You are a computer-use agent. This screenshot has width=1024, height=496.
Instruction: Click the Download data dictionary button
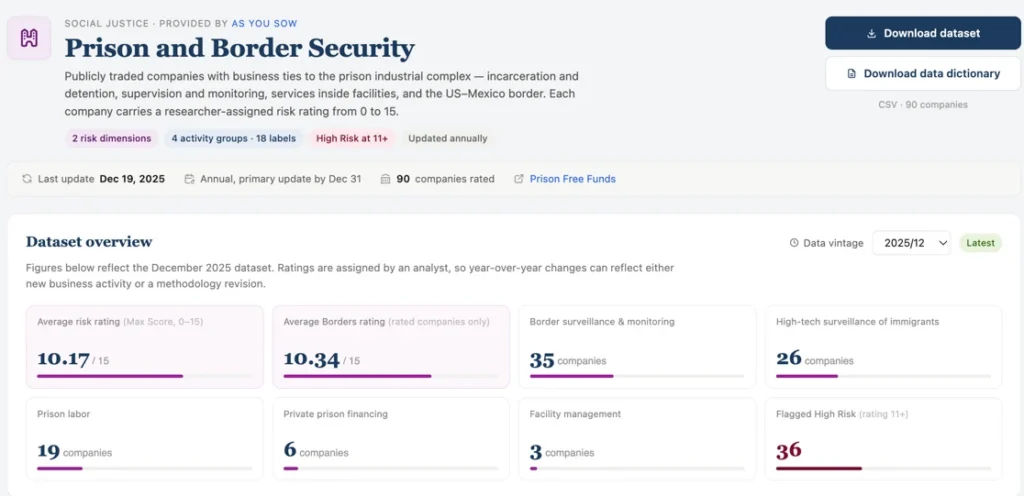923,74
